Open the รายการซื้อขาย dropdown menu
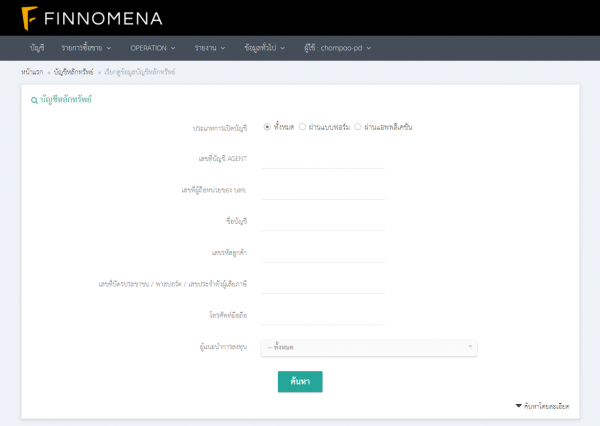 [86, 48]
